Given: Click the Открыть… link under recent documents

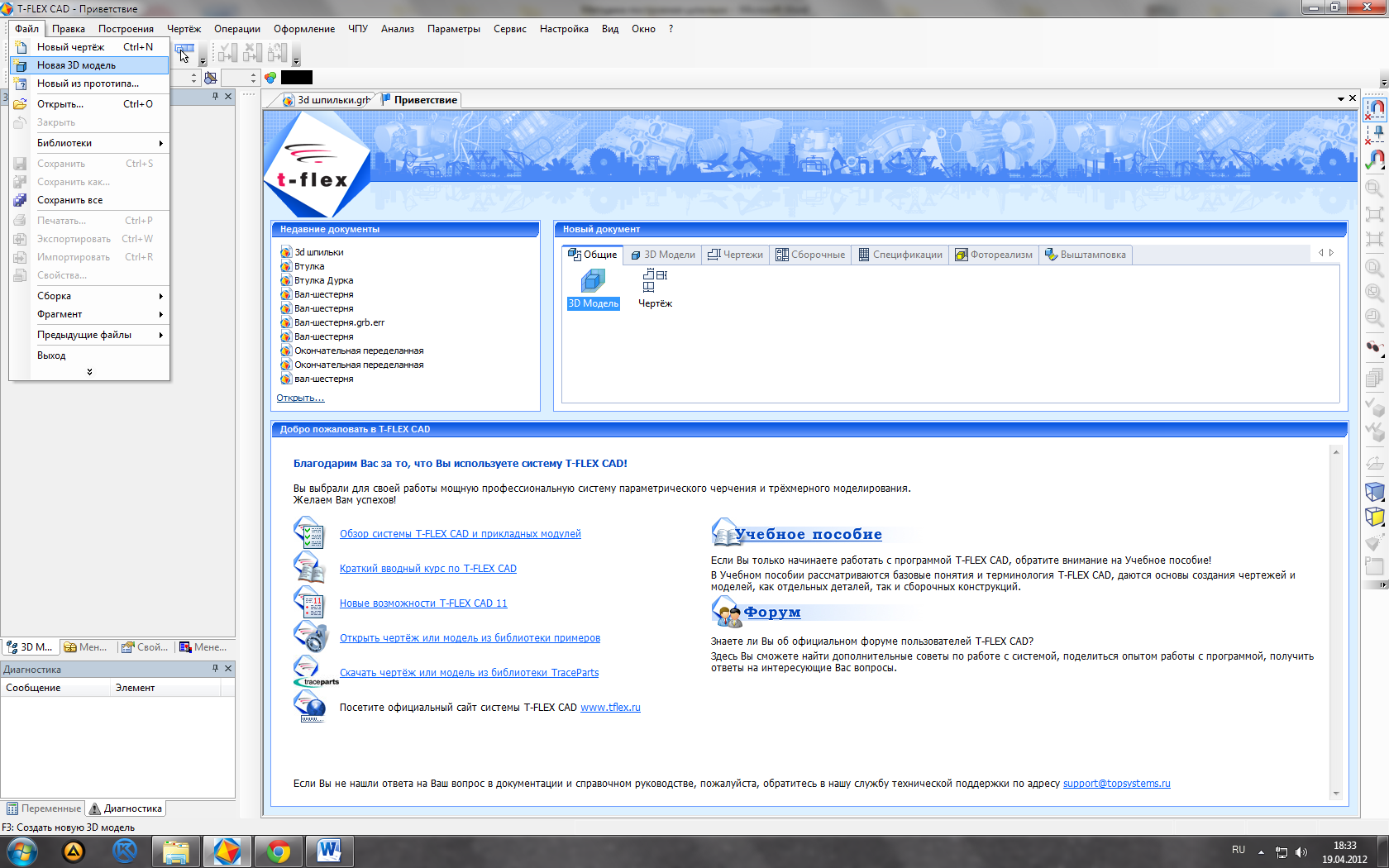Looking at the screenshot, I should pyautogui.click(x=300, y=398).
